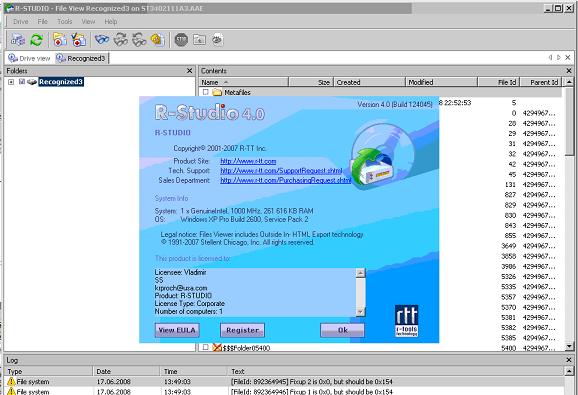Switch to the Drive view tab
The image size is (578, 395).
(x=29, y=58)
